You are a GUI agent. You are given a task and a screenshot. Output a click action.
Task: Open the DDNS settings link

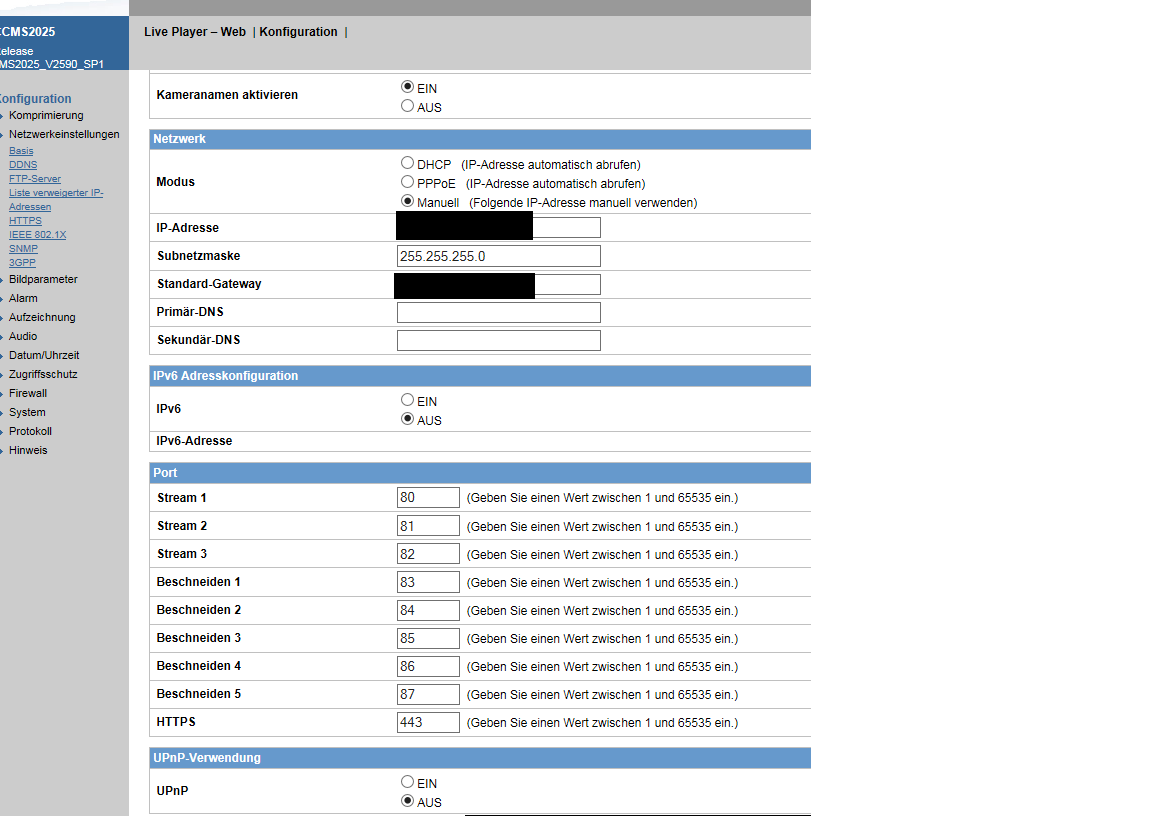tap(23, 165)
